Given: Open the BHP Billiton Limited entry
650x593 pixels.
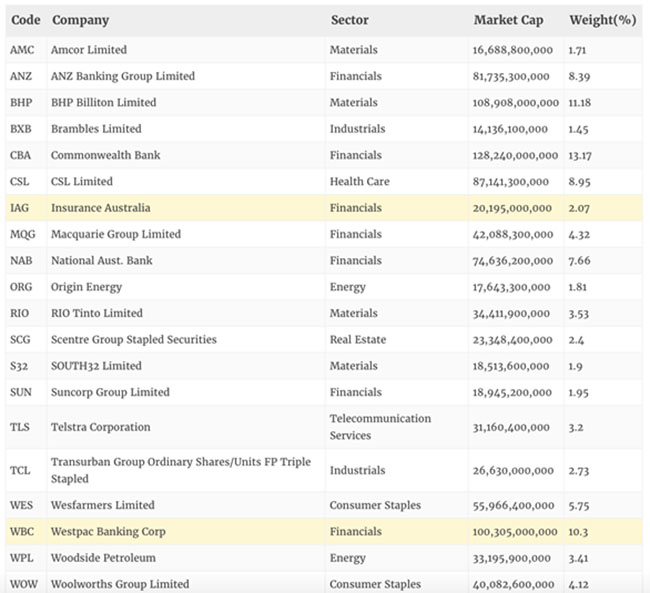Looking at the screenshot, I should click(103, 103).
